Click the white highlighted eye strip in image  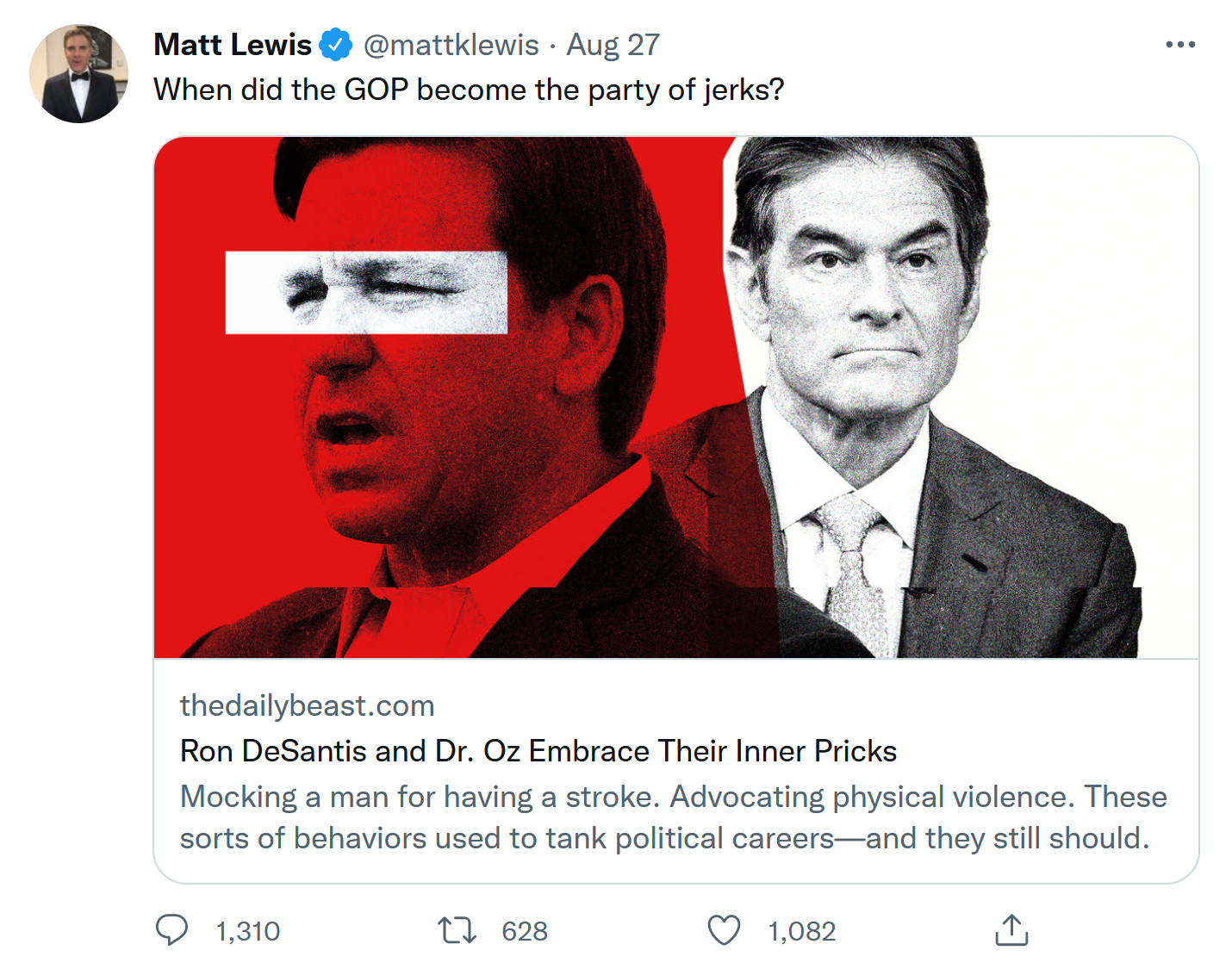point(366,293)
